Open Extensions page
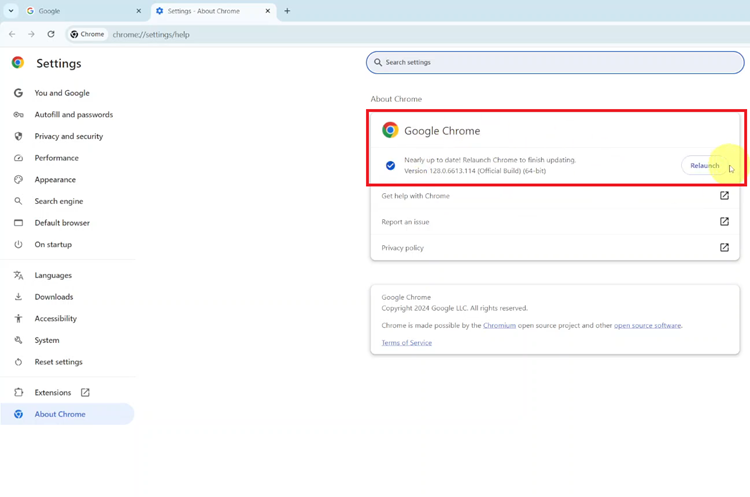The image size is (750, 497). [x=53, y=392]
